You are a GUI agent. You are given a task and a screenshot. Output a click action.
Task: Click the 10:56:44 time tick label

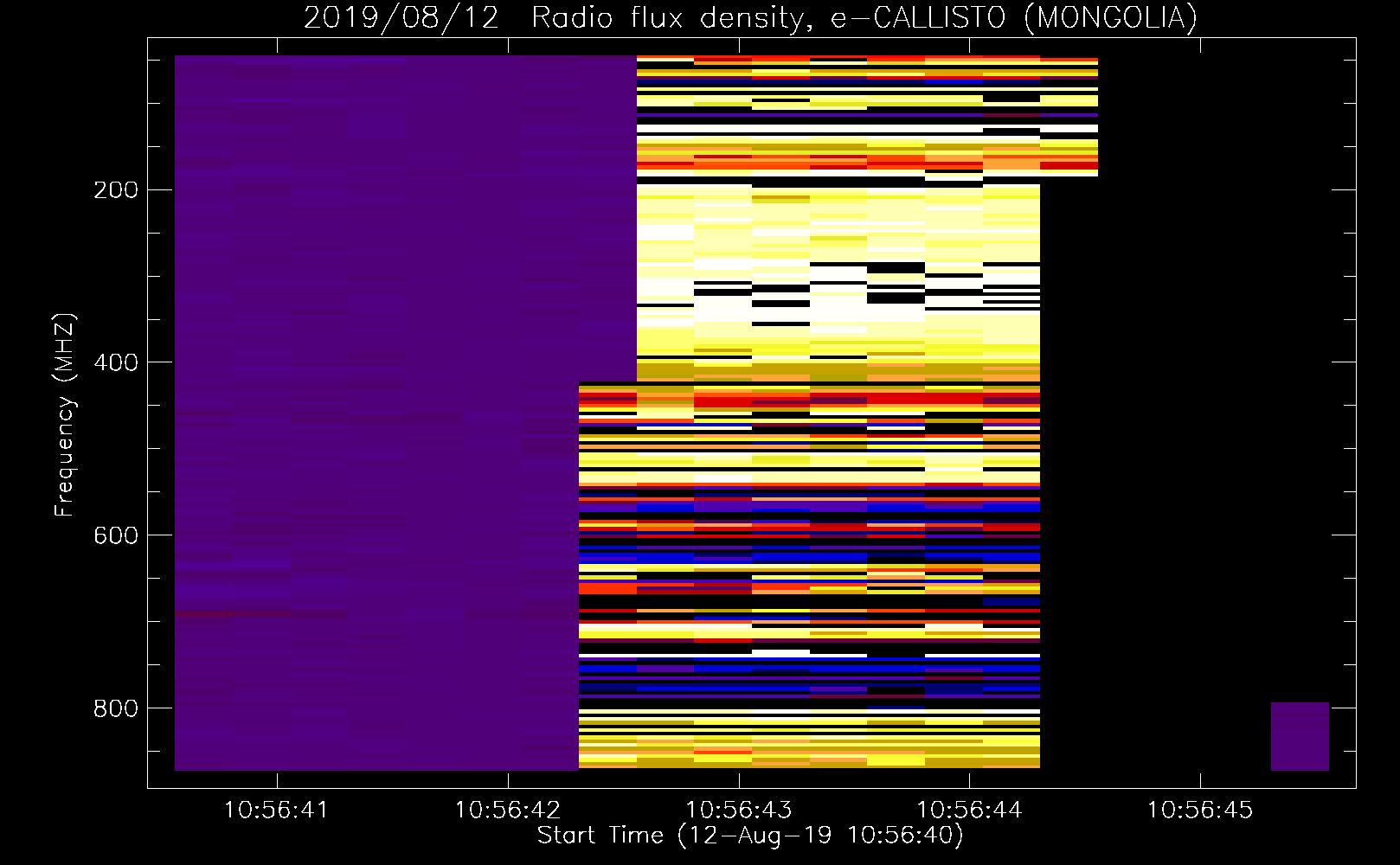(x=969, y=811)
